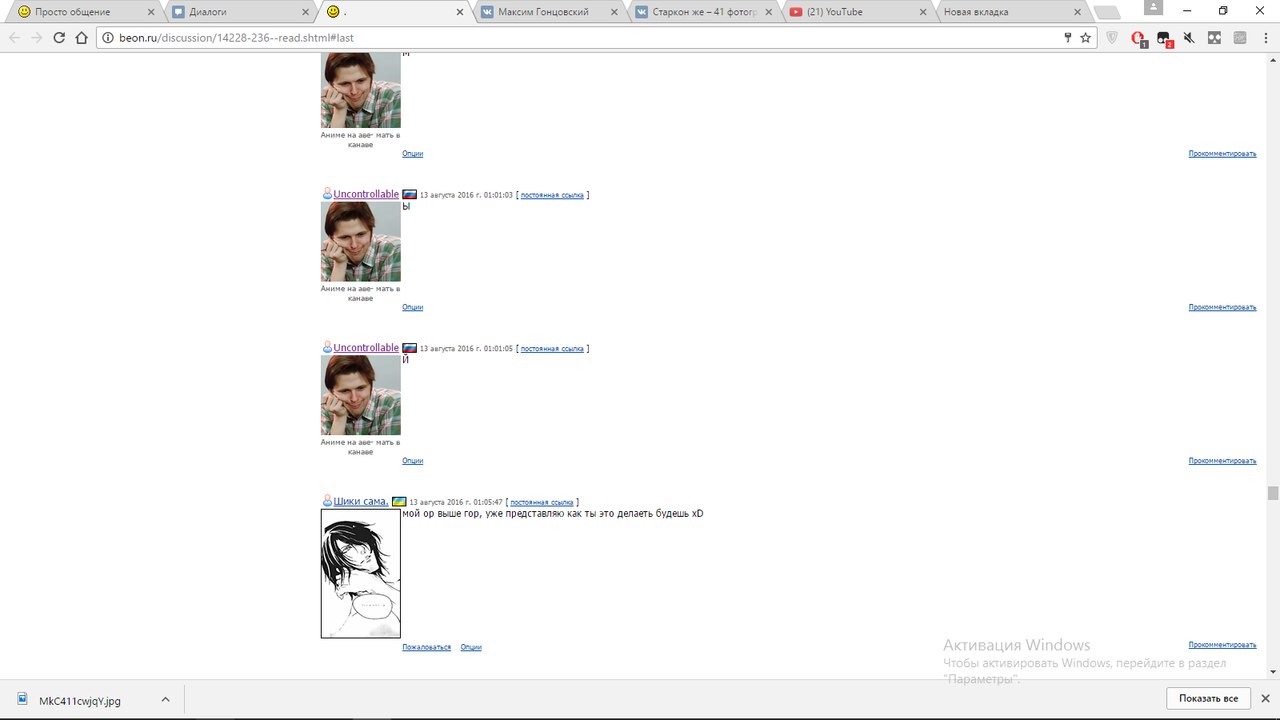Screen dimensions: 1280x720
Task: Switch to the Диалоги tab
Action: pyautogui.click(x=240, y=12)
